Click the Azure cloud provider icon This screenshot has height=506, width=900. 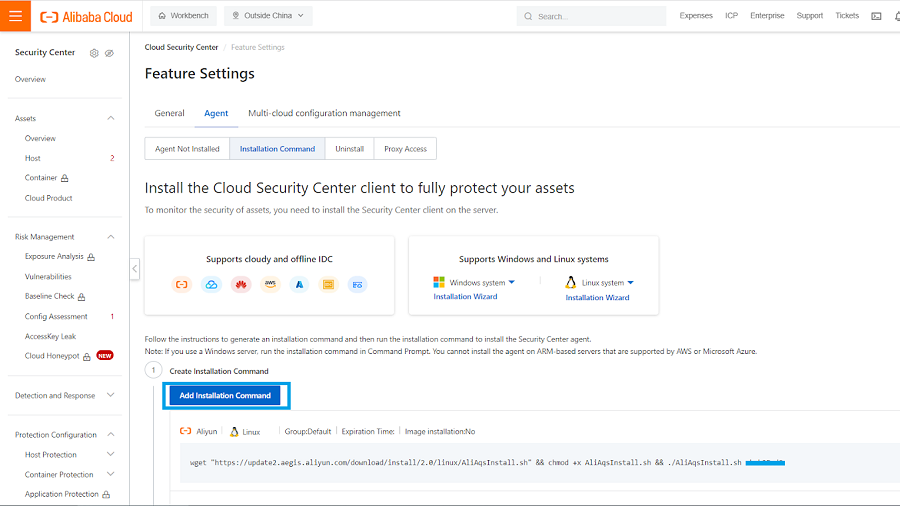pos(299,285)
